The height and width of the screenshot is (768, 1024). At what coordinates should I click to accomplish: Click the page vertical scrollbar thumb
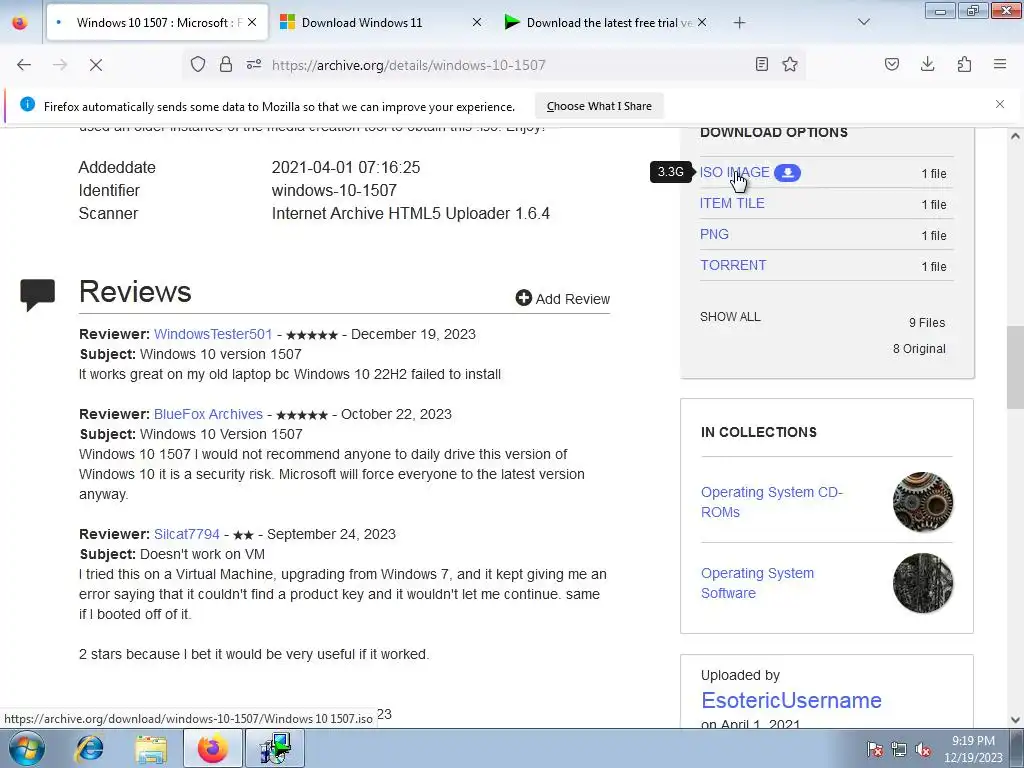1015,368
